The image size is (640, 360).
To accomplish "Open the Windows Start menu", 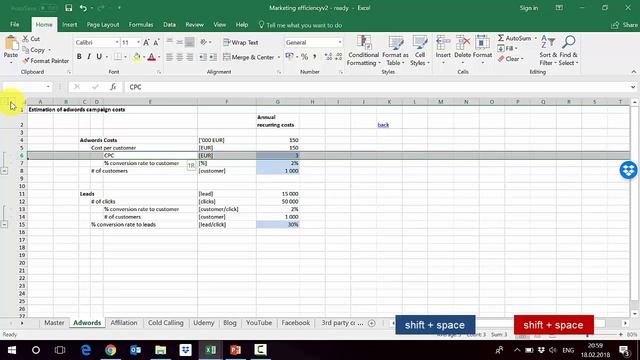I will click(11, 350).
